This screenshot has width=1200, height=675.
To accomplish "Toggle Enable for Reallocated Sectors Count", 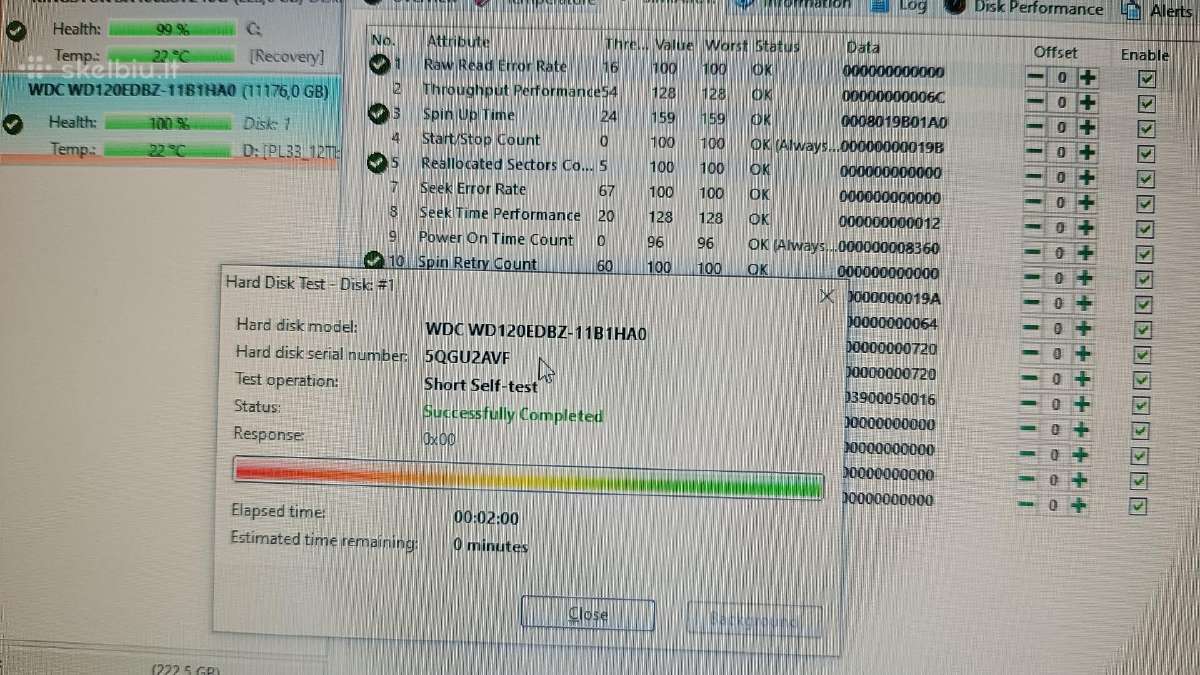I will click(1145, 179).
